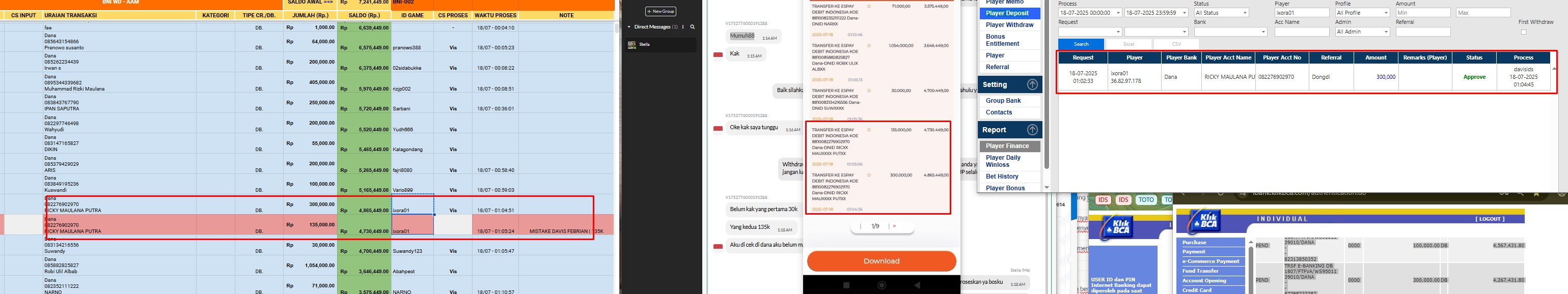
Task: Click the Approve status in results row
Action: (1474, 77)
